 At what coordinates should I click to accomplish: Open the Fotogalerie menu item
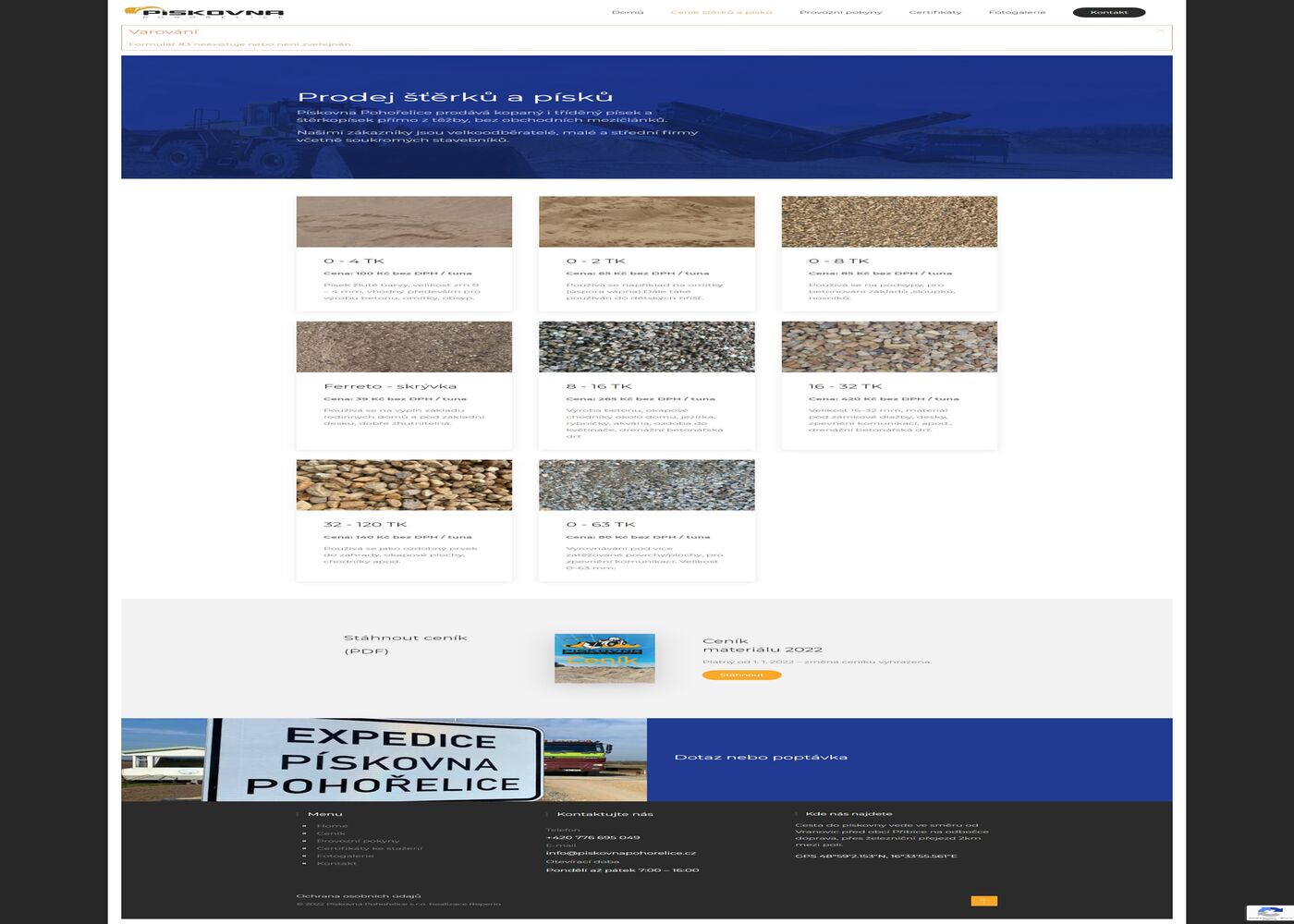click(1017, 12)
